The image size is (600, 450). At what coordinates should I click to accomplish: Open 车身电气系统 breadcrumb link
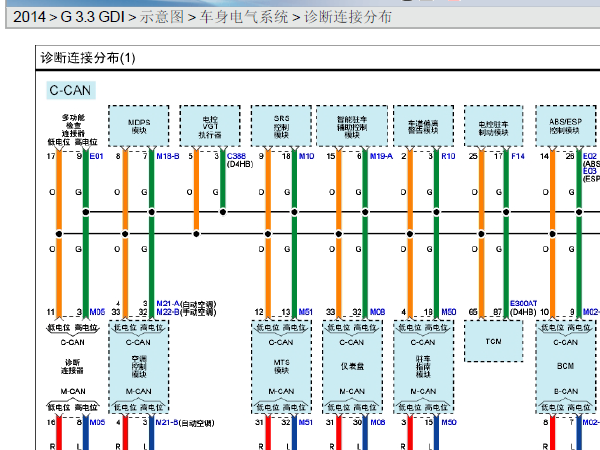(x=243, y=17)
